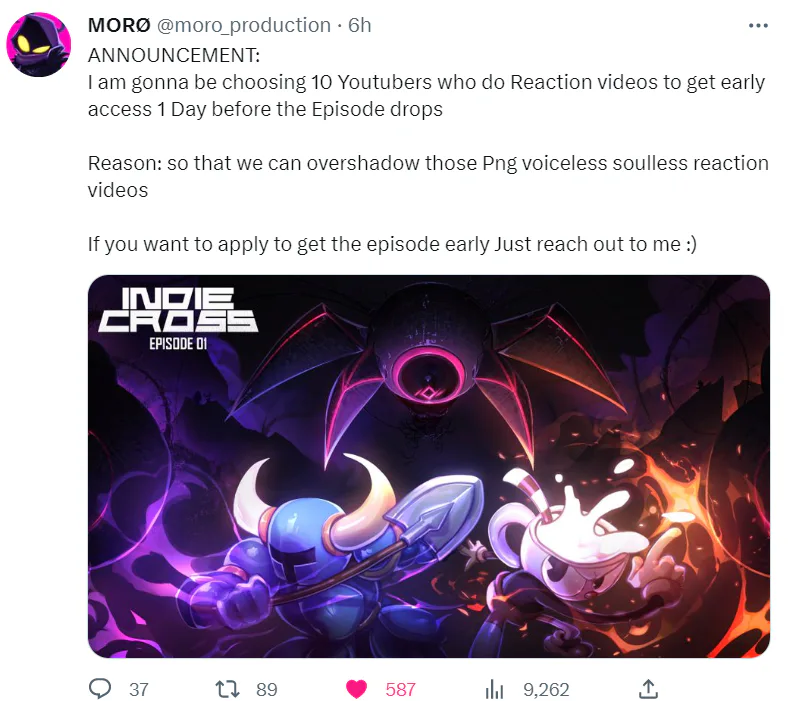The height and width of the screenshot is (701, 789).
Task: Click the 587 likes count
Action: click(x=401, y=689)
